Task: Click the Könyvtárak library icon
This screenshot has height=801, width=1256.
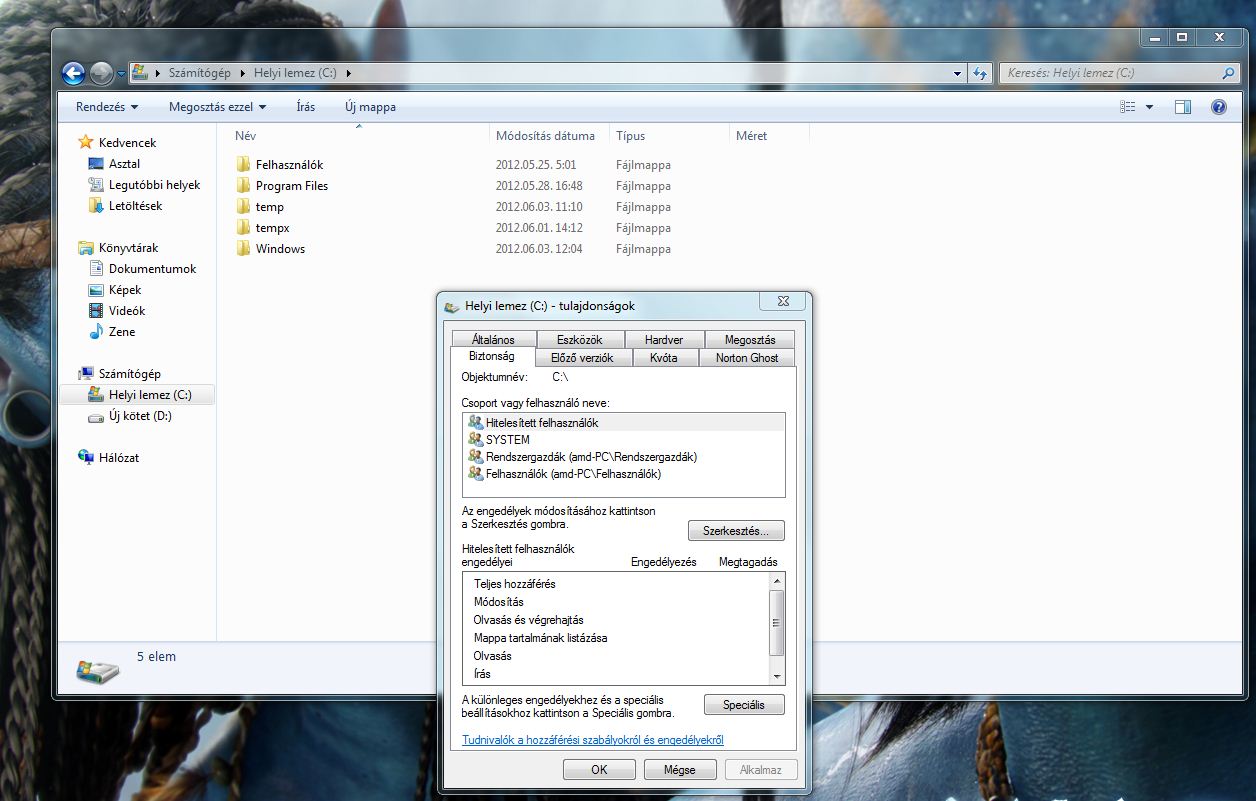Action: click(86, 248)
